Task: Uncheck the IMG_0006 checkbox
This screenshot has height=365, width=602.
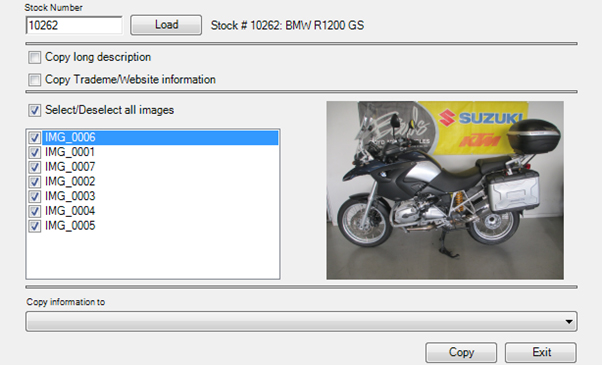Action: 35,137
